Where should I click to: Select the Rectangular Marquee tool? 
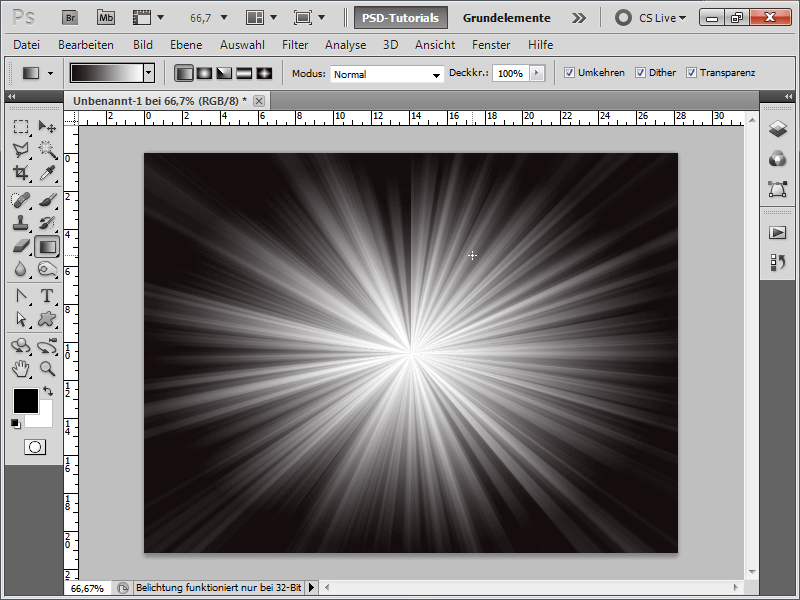coord(21,126)
